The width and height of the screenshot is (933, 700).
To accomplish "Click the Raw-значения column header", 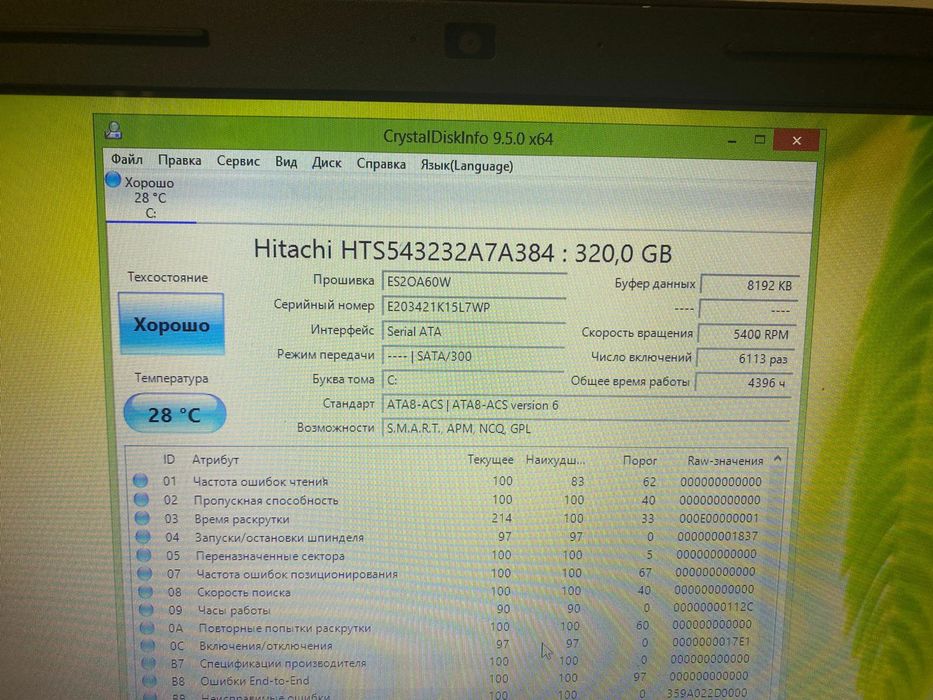I will [x=725, y=461].
